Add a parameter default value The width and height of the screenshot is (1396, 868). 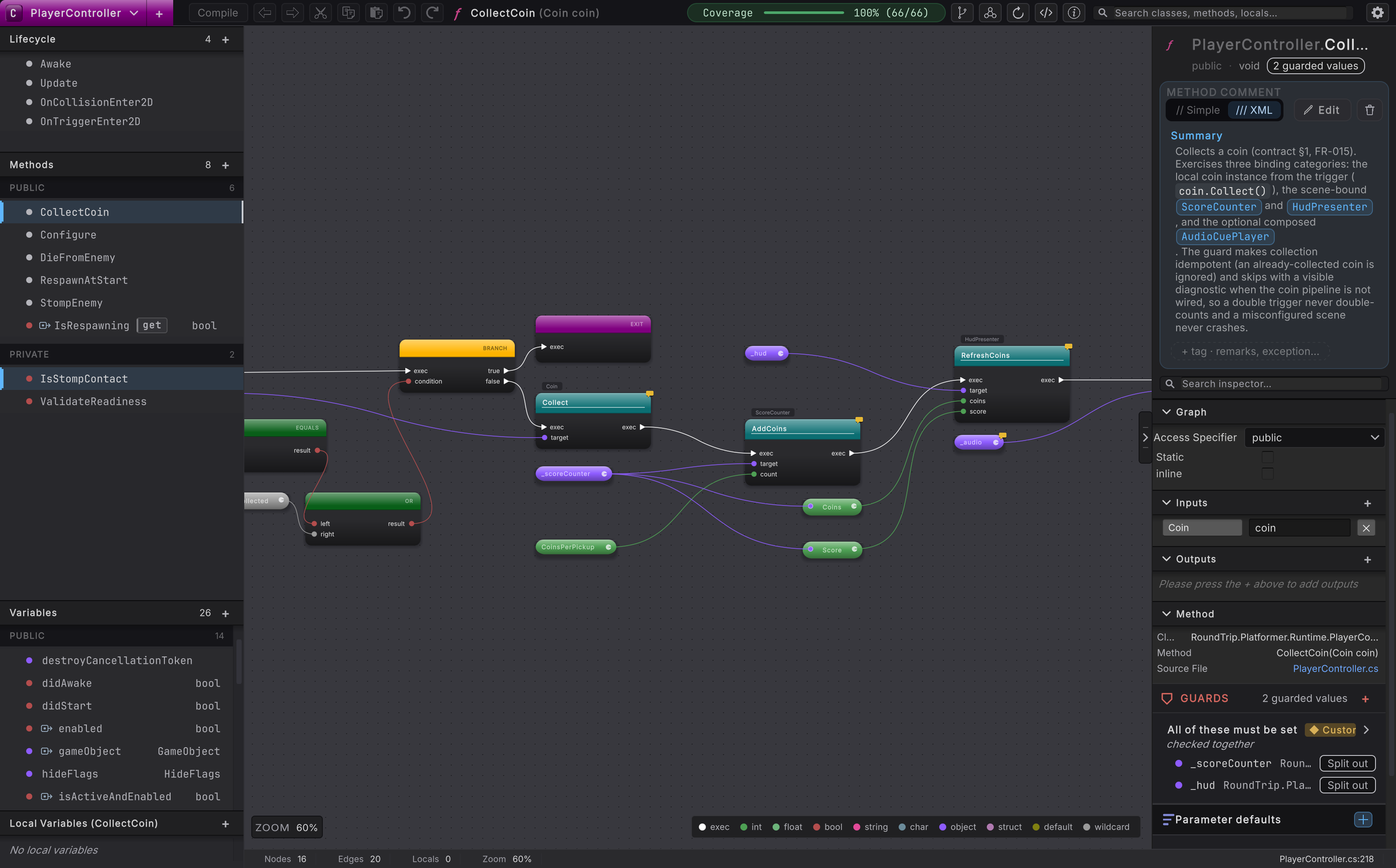pyautogui.click(x=1363, y=820)
